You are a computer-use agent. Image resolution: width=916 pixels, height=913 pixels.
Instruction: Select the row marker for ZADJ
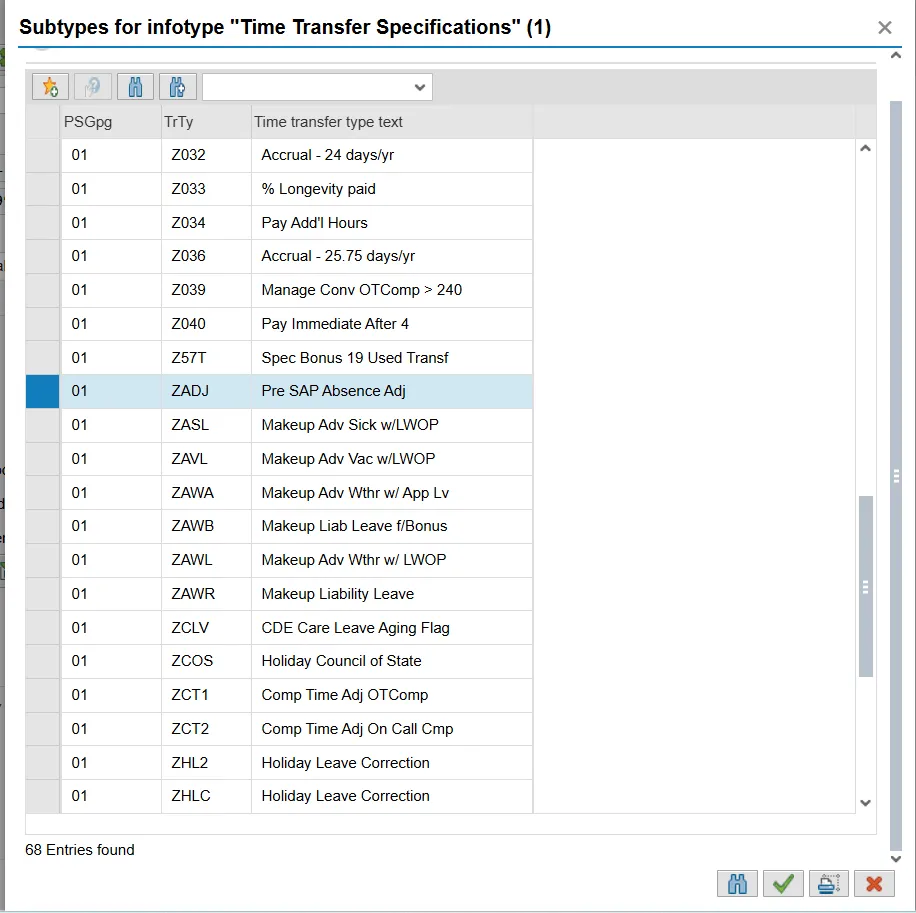tap(42, 391)
